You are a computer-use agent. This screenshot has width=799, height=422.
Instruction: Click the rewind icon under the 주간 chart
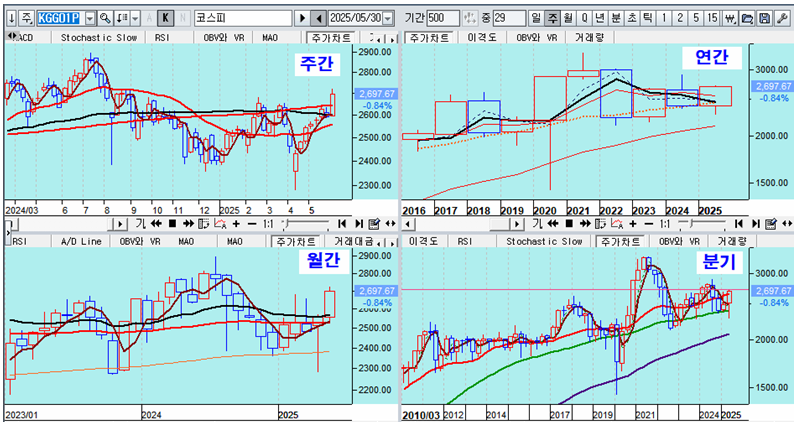156,224
